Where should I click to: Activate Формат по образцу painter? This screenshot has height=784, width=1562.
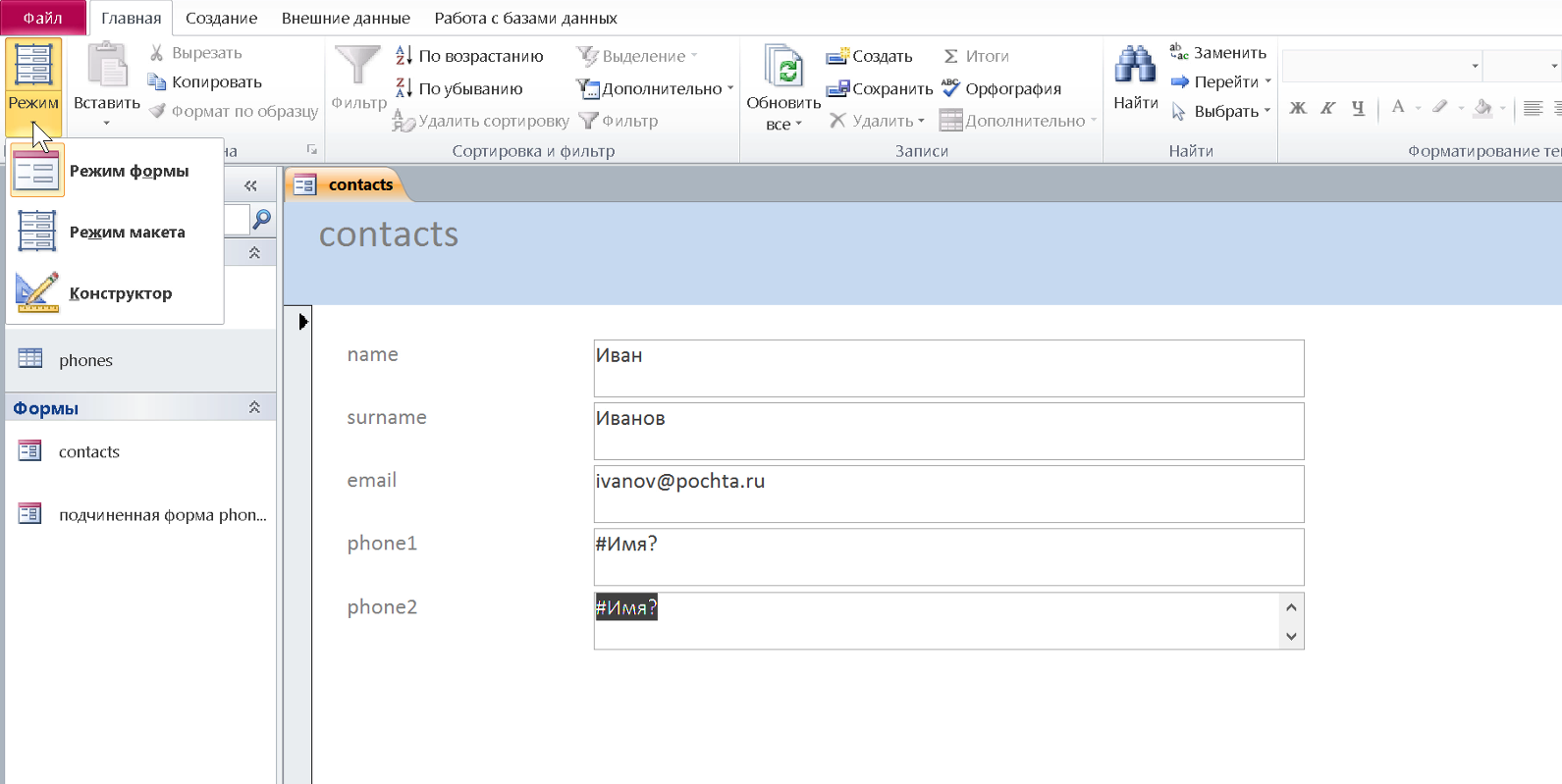pyautogui.click(x=234, y=112)
